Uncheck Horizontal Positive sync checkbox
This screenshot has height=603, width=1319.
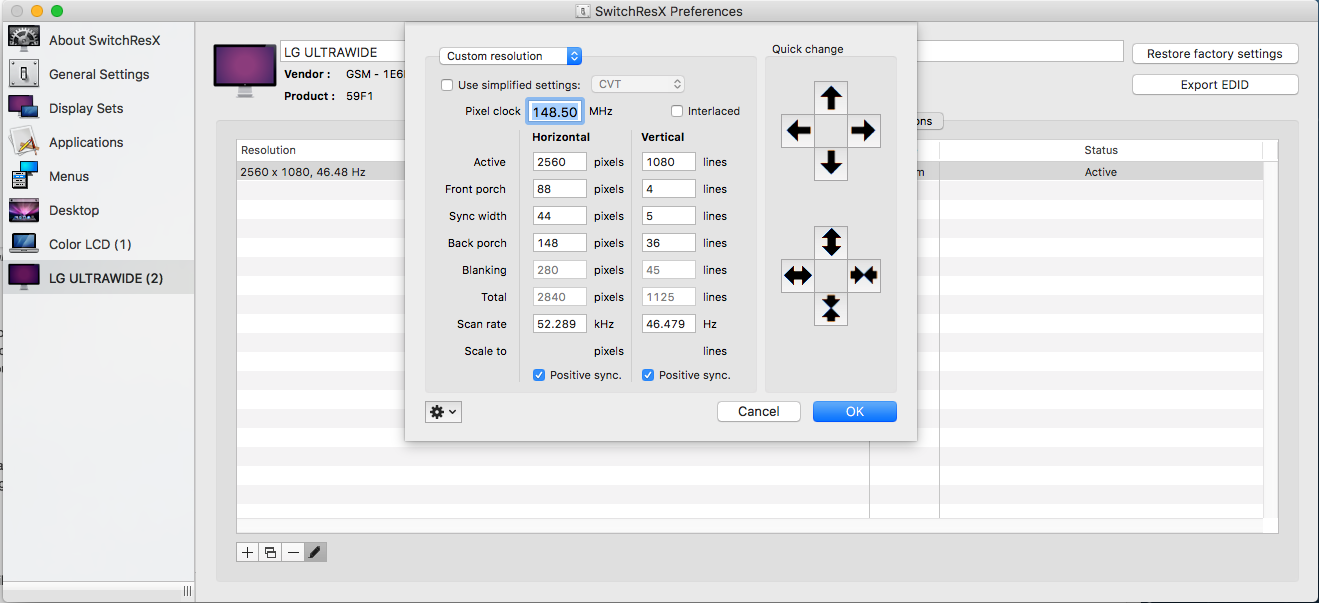click(540, 375)
